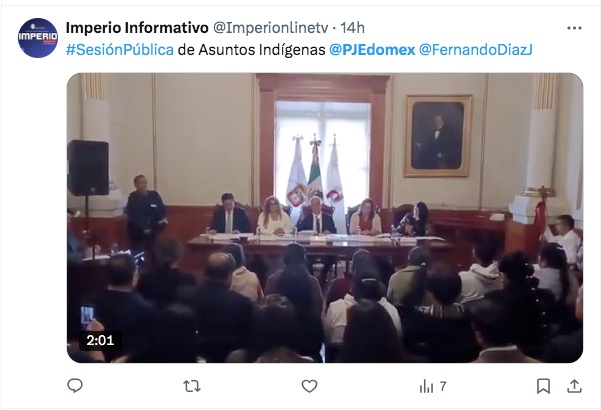Open the three-dot more options menu

[x=574, y=28]
